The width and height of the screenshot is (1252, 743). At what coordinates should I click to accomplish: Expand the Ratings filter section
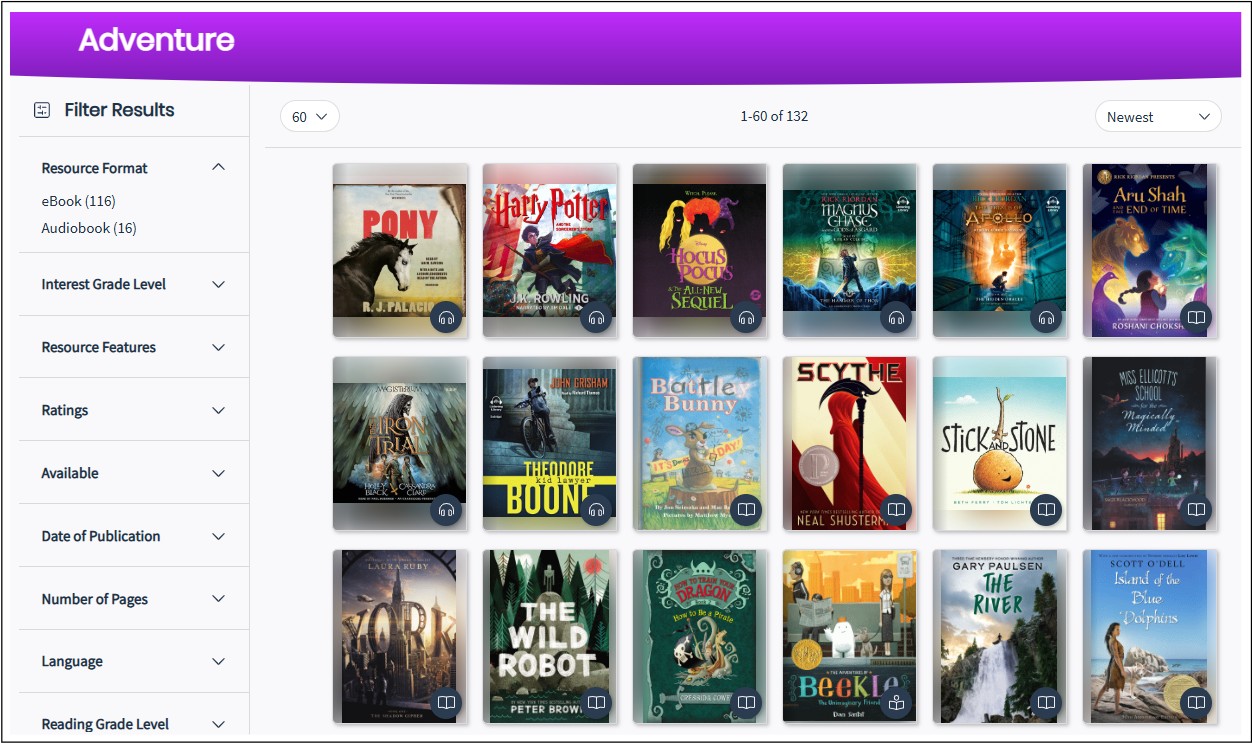click(x=219, y=410)
